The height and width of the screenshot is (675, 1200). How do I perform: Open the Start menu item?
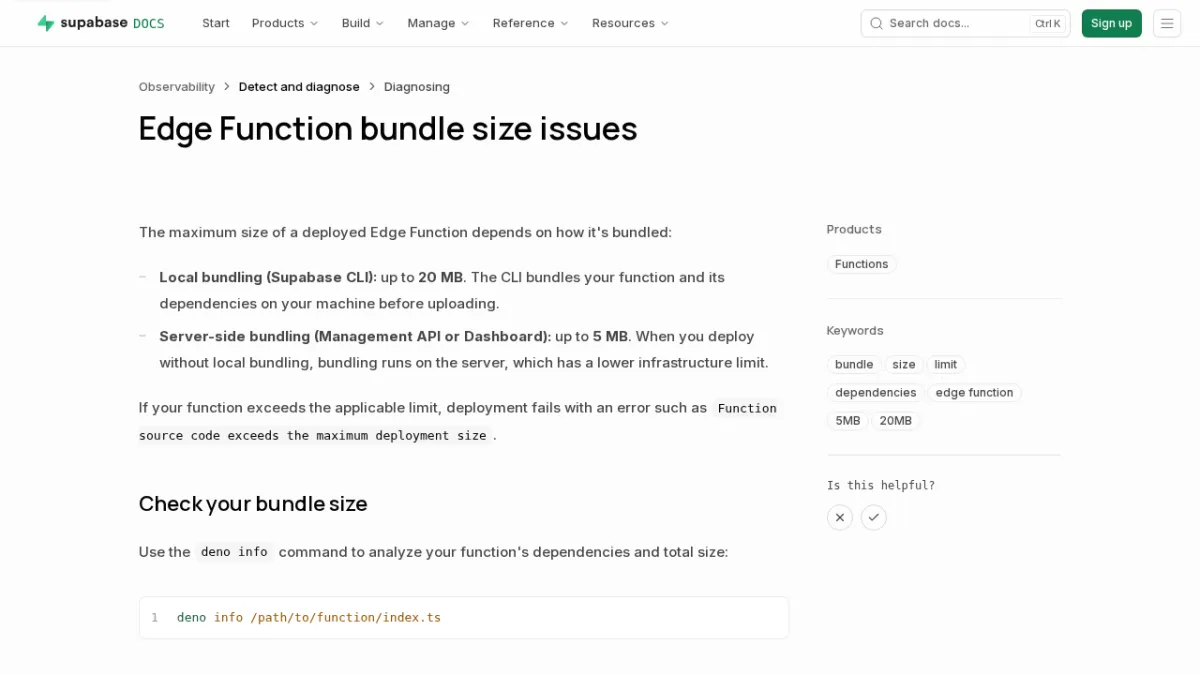click(x=216, y=23)
